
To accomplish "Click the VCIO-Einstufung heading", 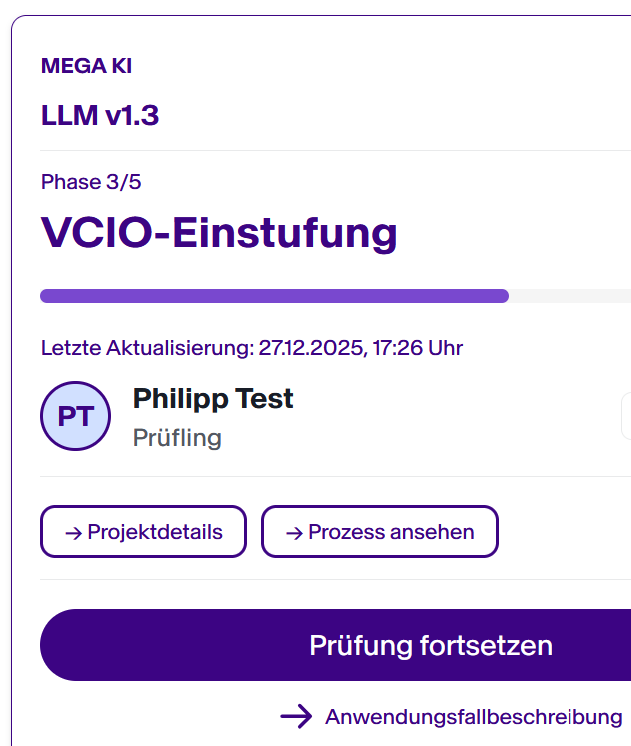I will 219,234.
